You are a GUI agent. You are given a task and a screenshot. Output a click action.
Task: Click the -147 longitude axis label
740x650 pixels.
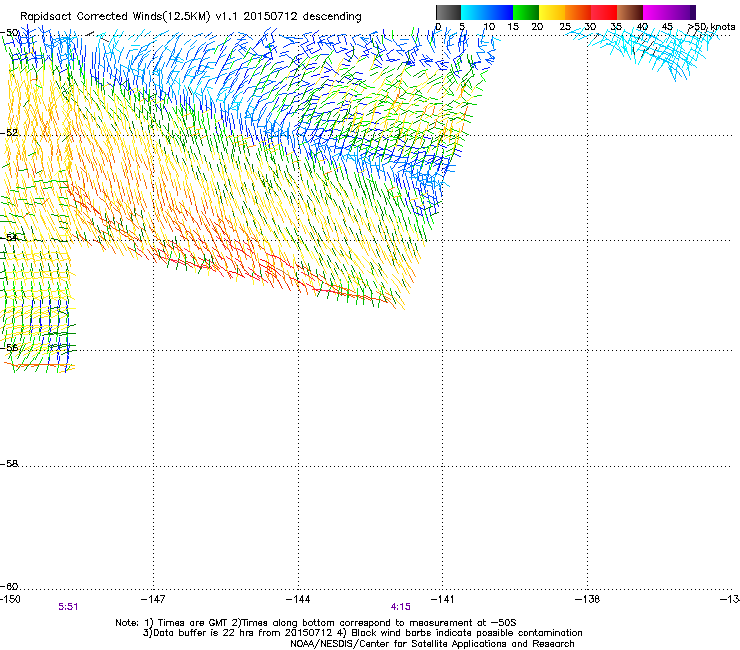153,599
